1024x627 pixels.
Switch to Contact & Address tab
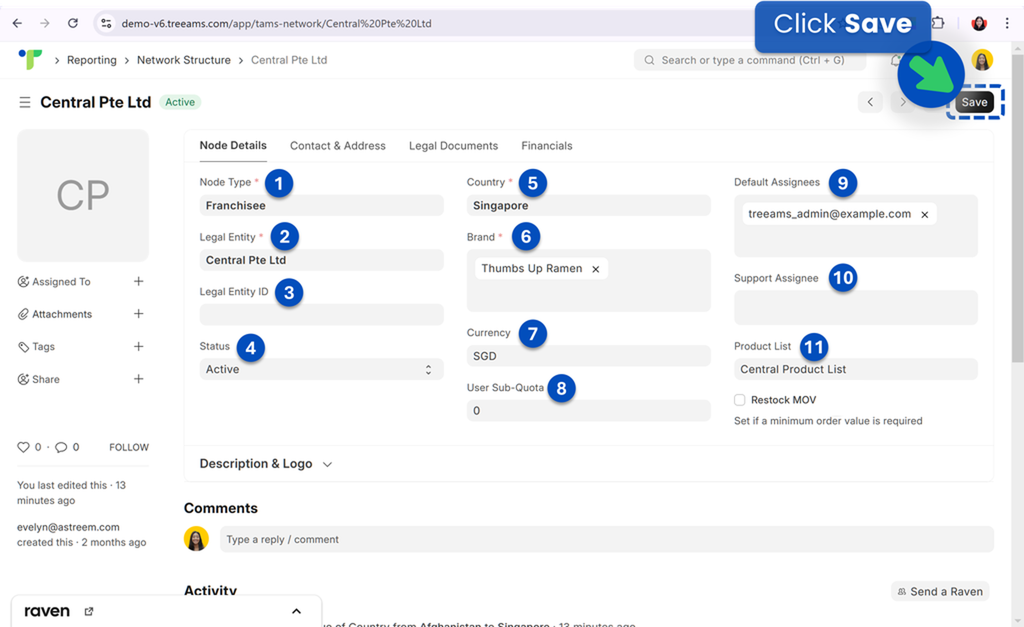337,146
